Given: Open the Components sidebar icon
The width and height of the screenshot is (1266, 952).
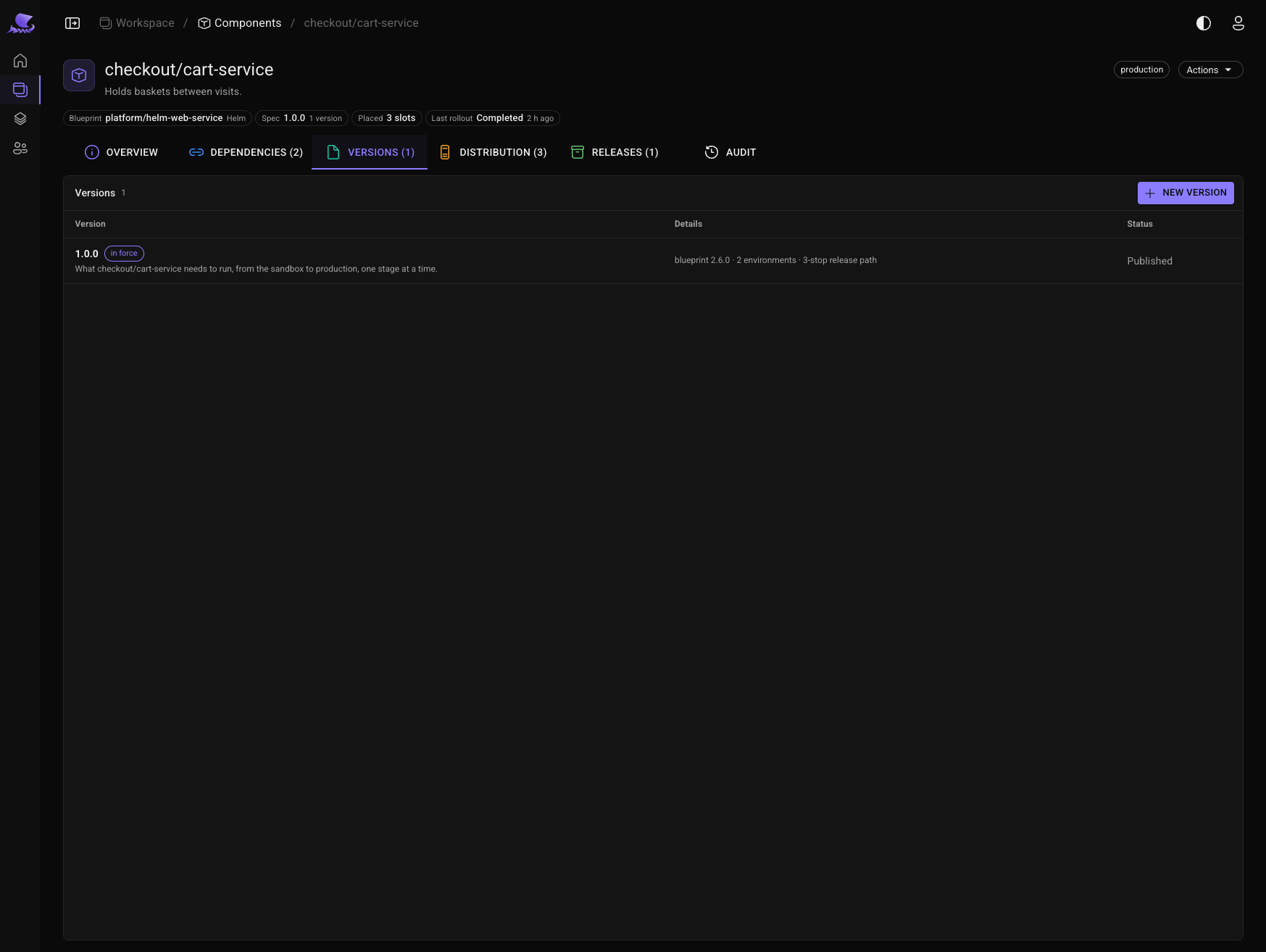Looking at the screenshot, I should click(20, 90).
